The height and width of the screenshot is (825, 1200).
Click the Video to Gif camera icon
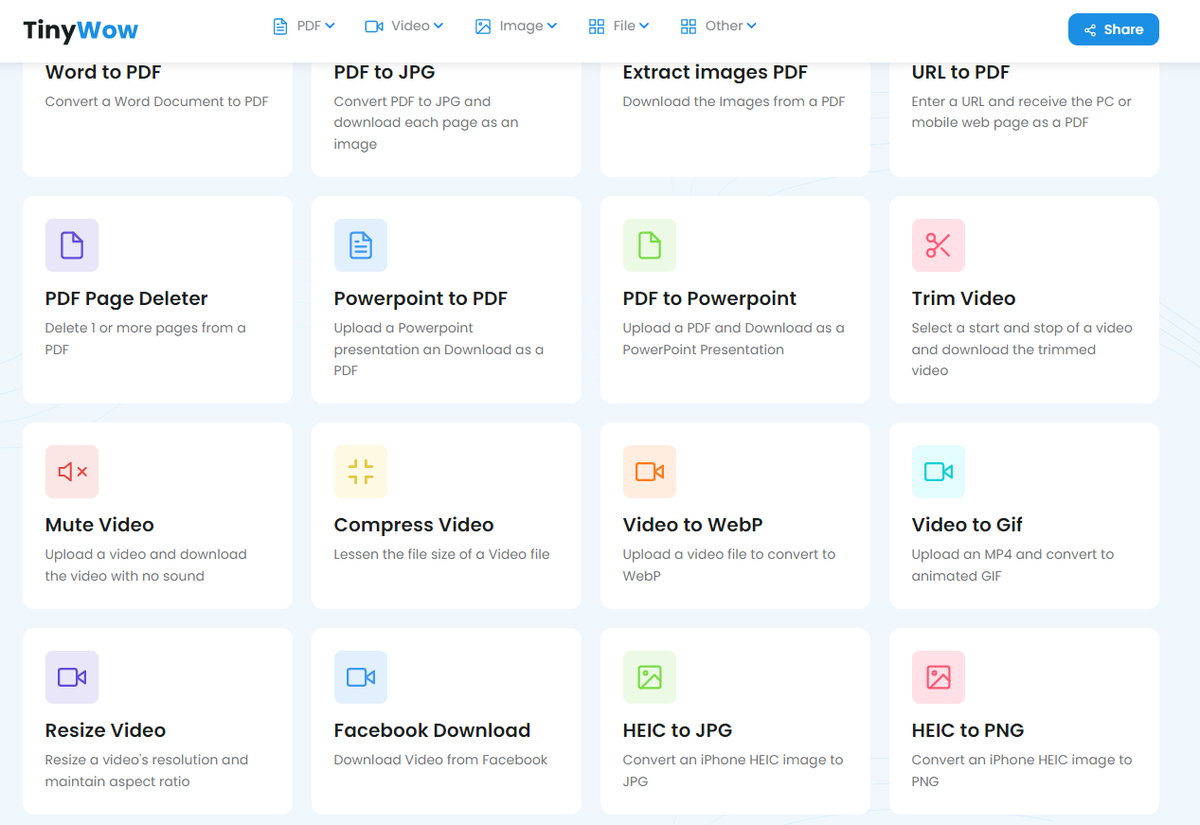(938, 471)
